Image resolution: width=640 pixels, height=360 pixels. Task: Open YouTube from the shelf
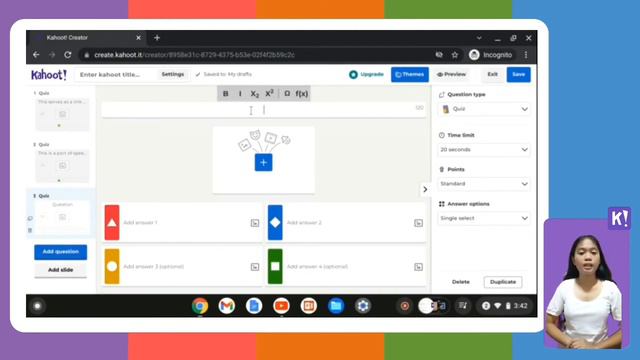click(281, 306)
